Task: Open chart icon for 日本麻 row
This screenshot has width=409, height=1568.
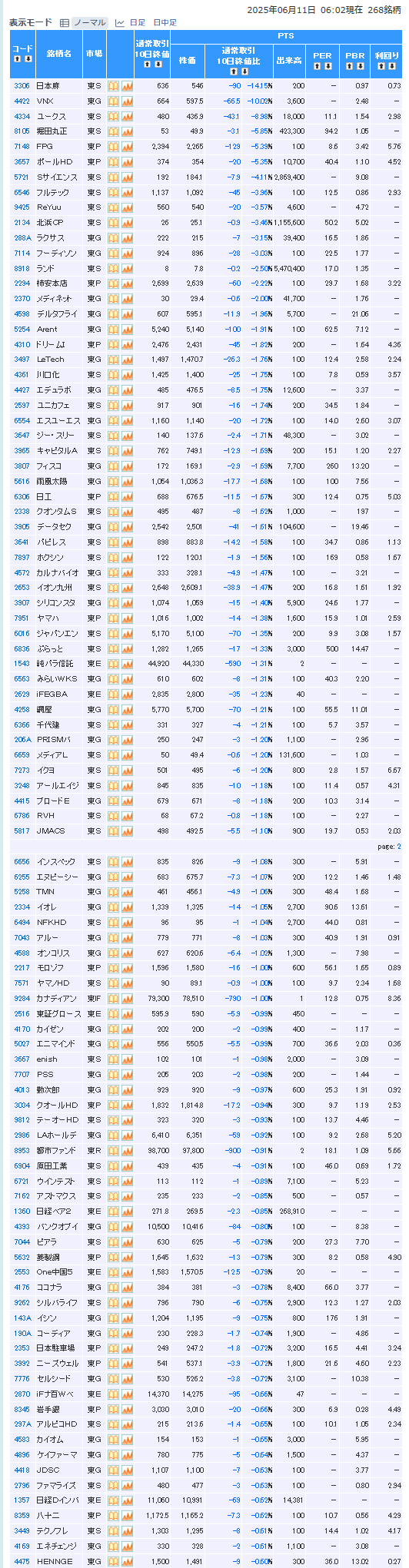Action: (x=127, y=86)
